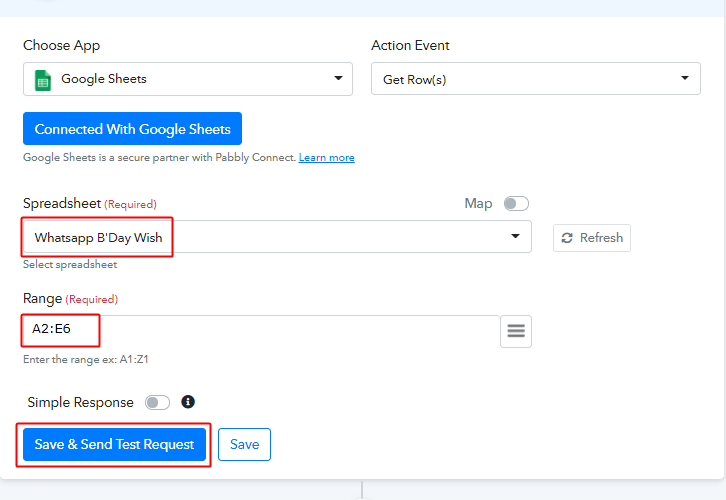Click the 'Select spreadsheet' helper text
This screenshot has width=726, height=500.
[70, 264]
